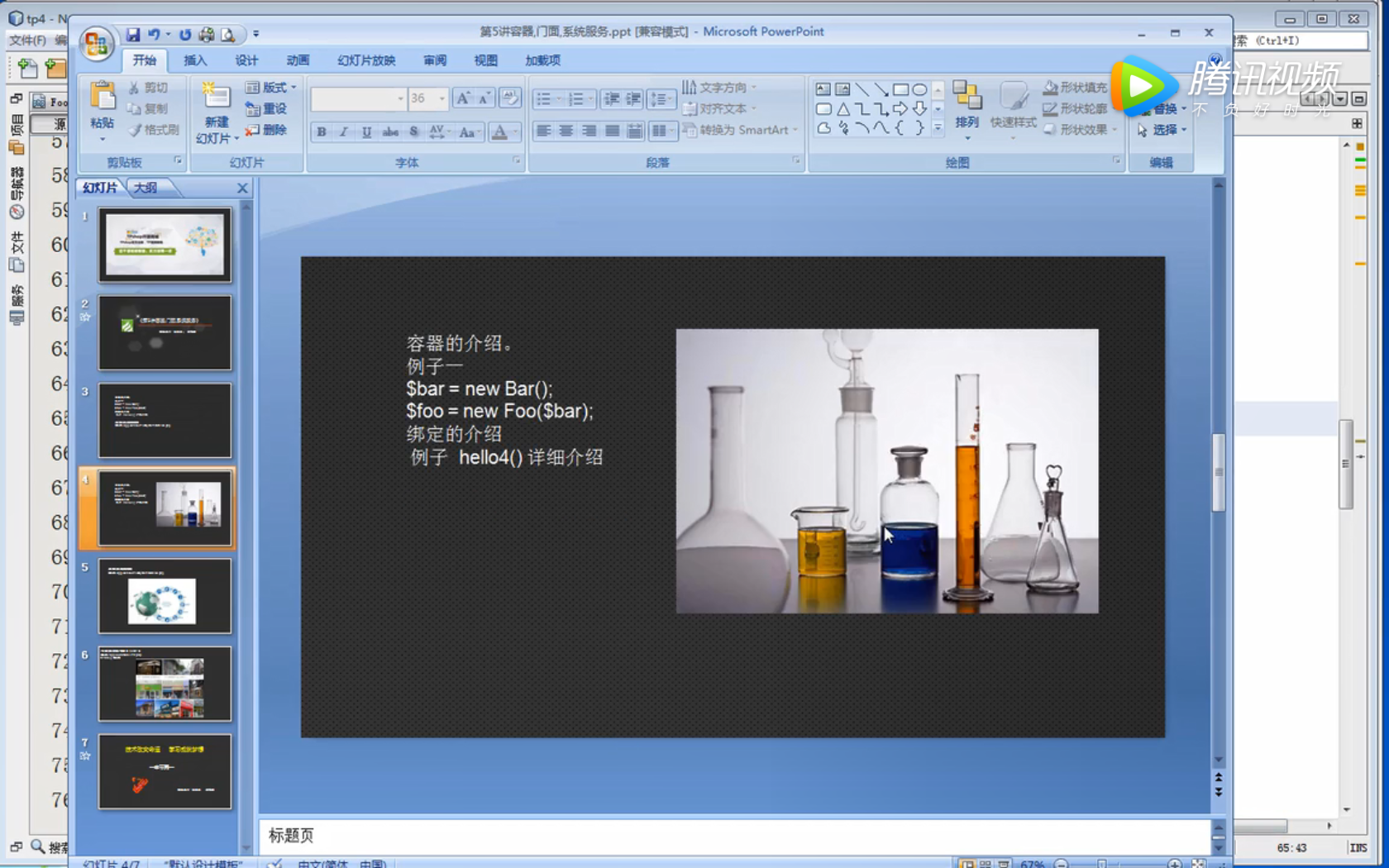The image size is (1389, 868).
Task: Click the Paste clipboard icon
Action: [103, 98]
